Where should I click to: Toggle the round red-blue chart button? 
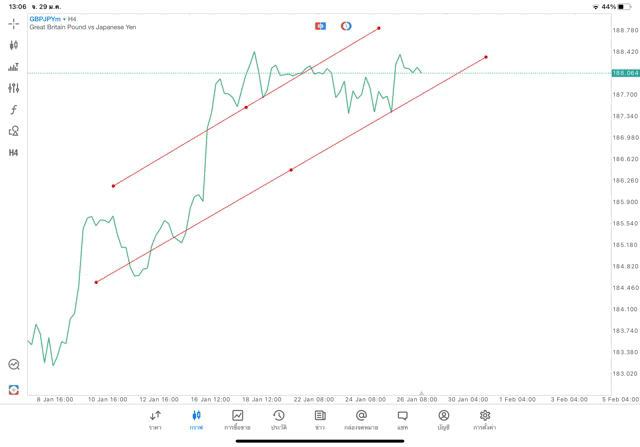(346, 26)
